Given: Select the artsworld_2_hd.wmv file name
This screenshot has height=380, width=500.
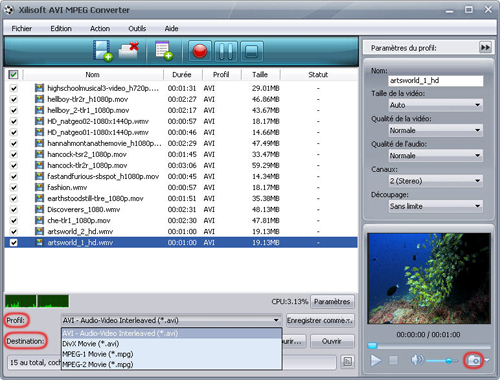Looking at the screenshot, I should (x=80, y=232).
